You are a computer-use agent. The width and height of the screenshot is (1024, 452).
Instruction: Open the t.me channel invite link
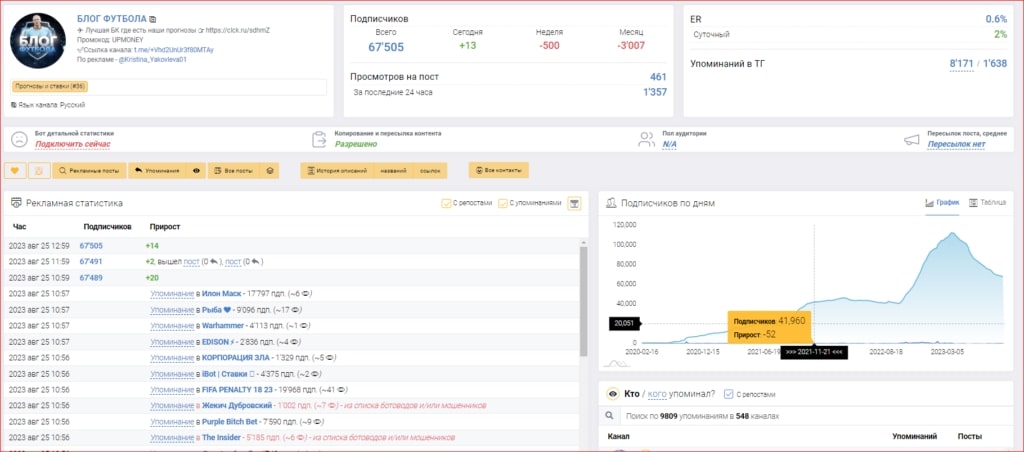coord(174,49)
